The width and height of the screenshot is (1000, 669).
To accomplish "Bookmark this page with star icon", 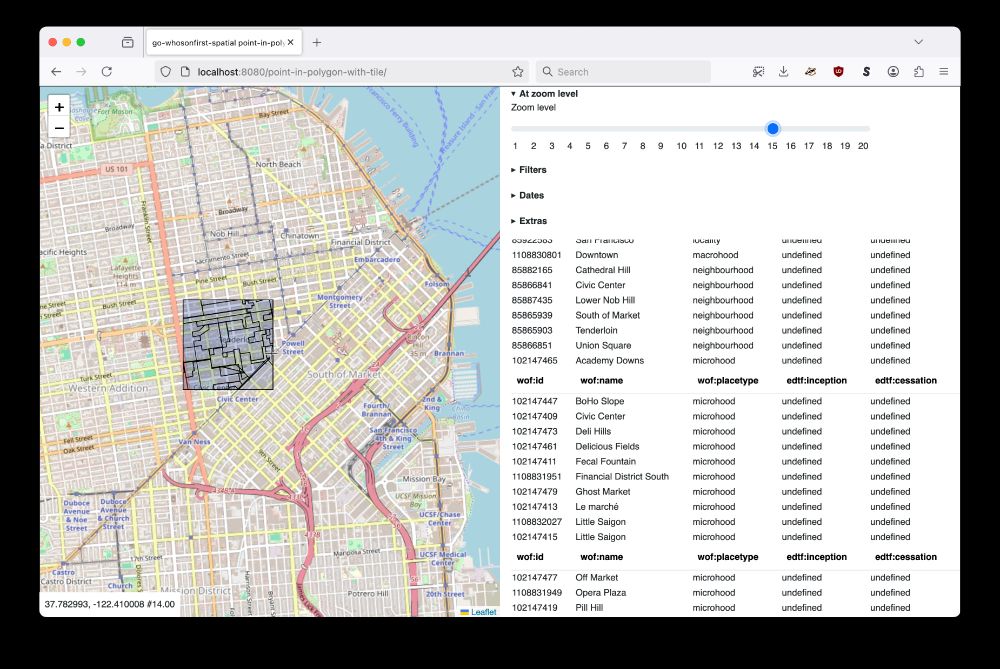I will 518,72.
